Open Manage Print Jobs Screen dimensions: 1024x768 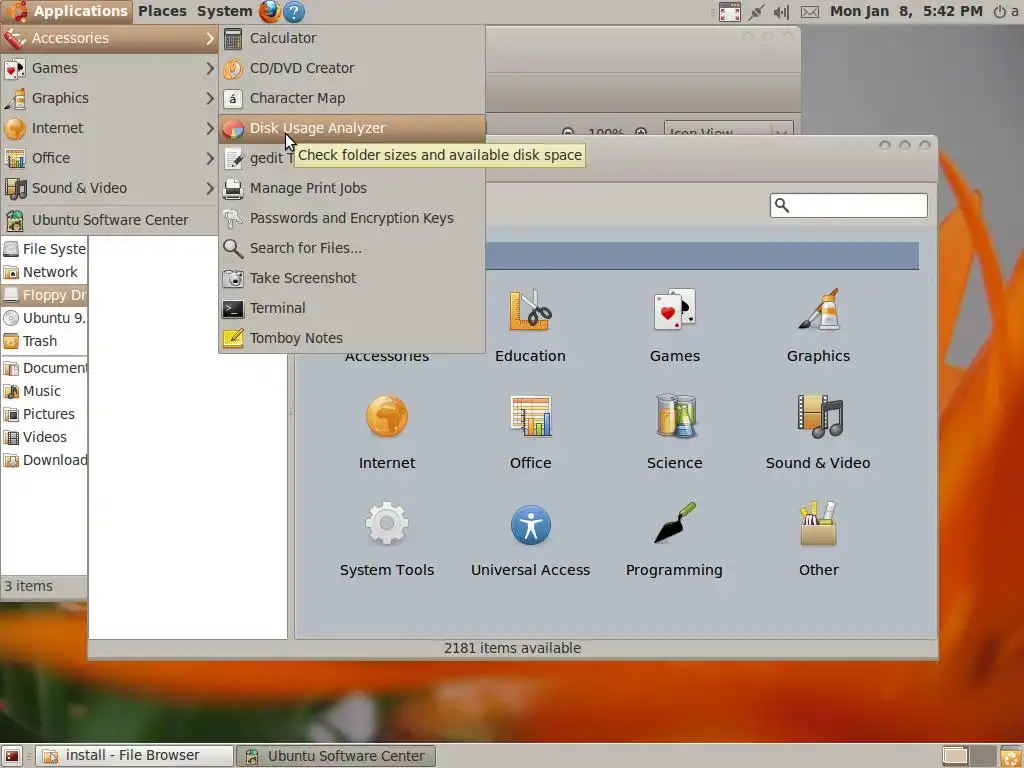point(352,189)
